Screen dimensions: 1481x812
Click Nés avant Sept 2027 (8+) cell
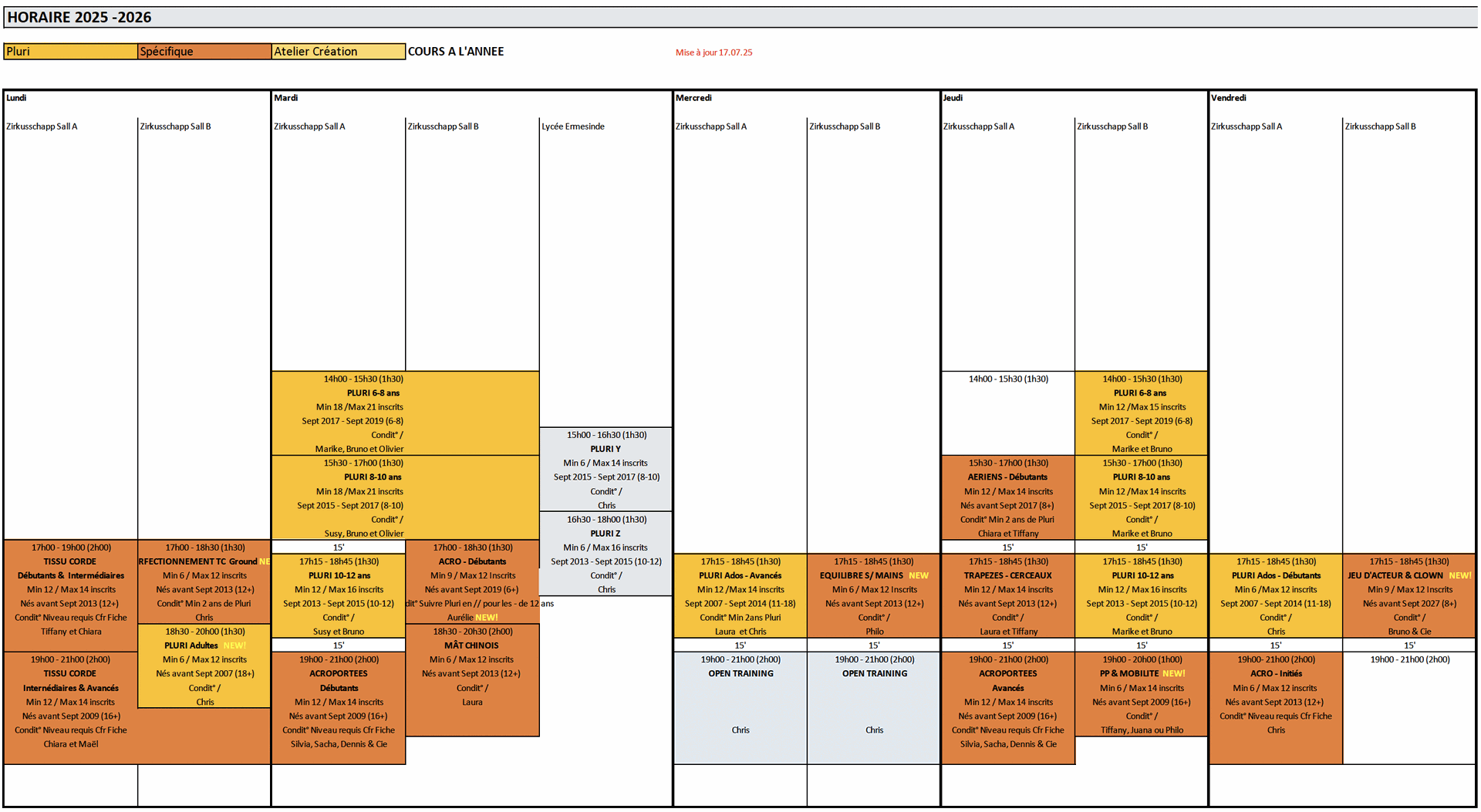[x=1409, y=604]
